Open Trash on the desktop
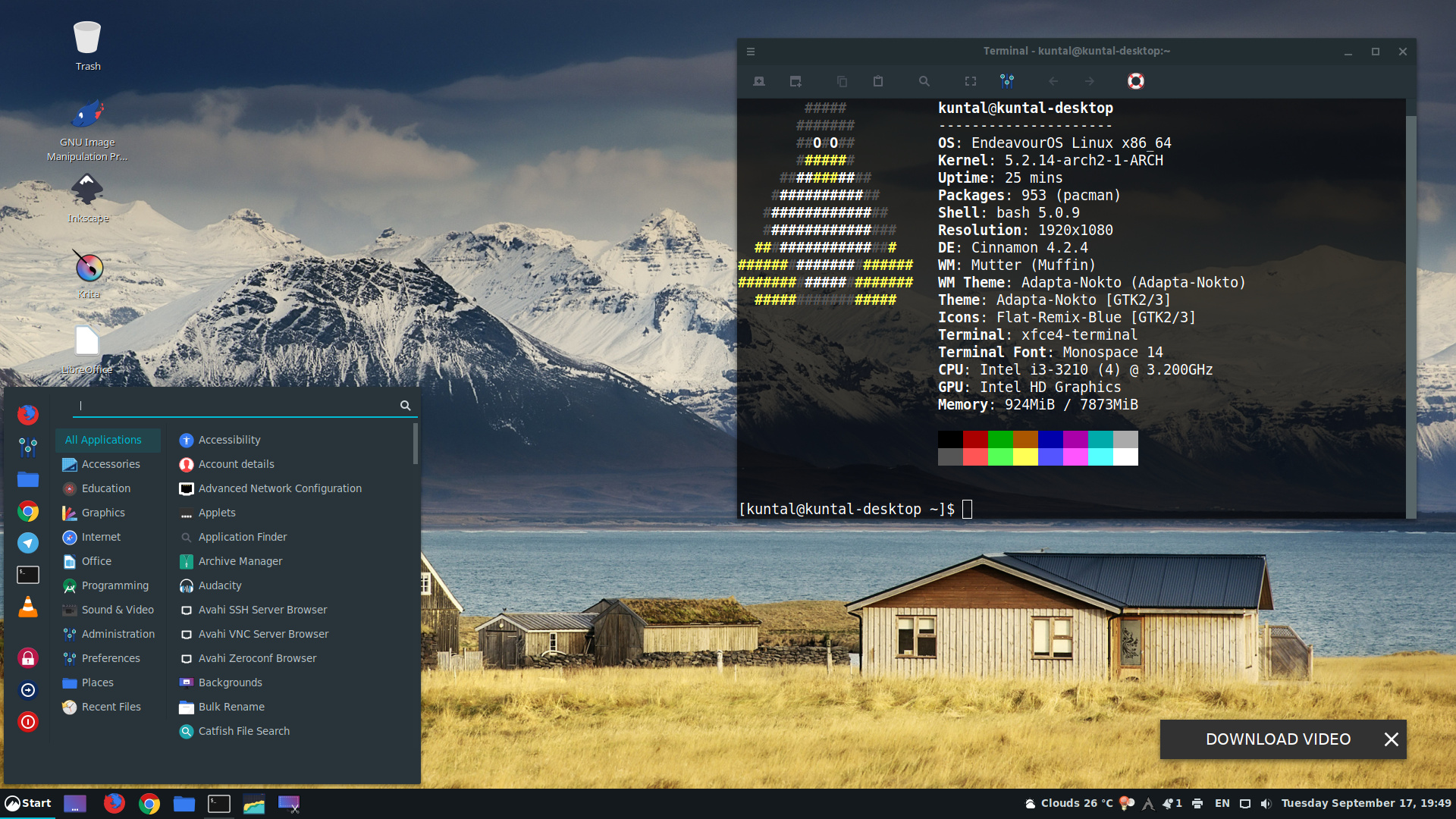Viewport: 1456px width, 819px height. (87, 45)
